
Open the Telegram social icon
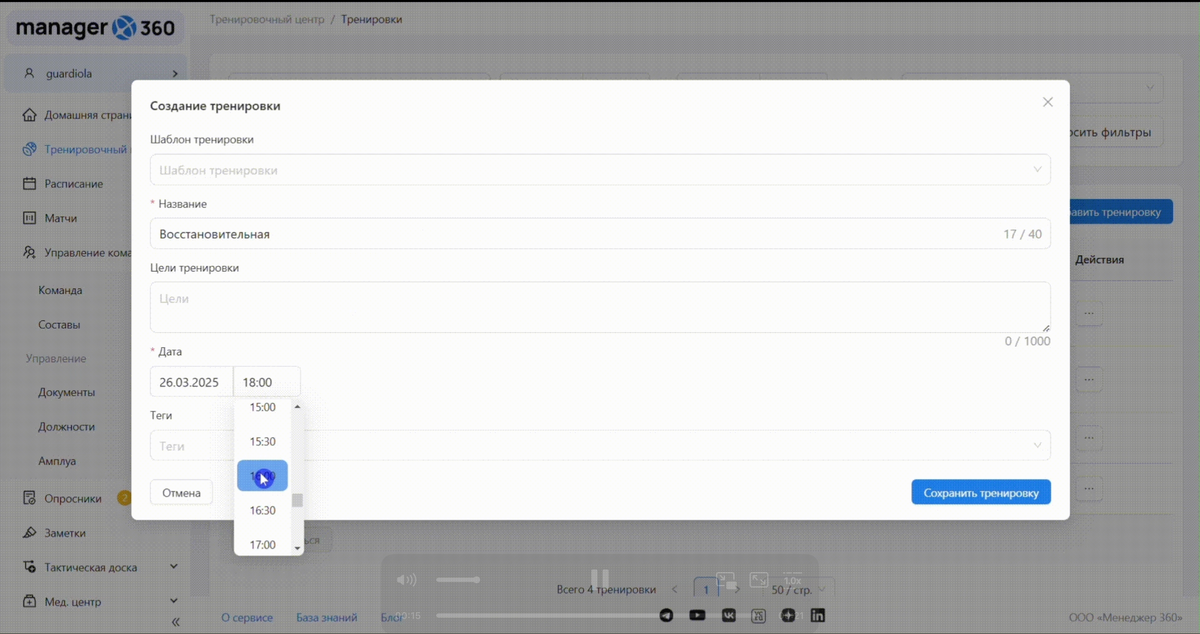pyautogui.click(x=666, y=615)
